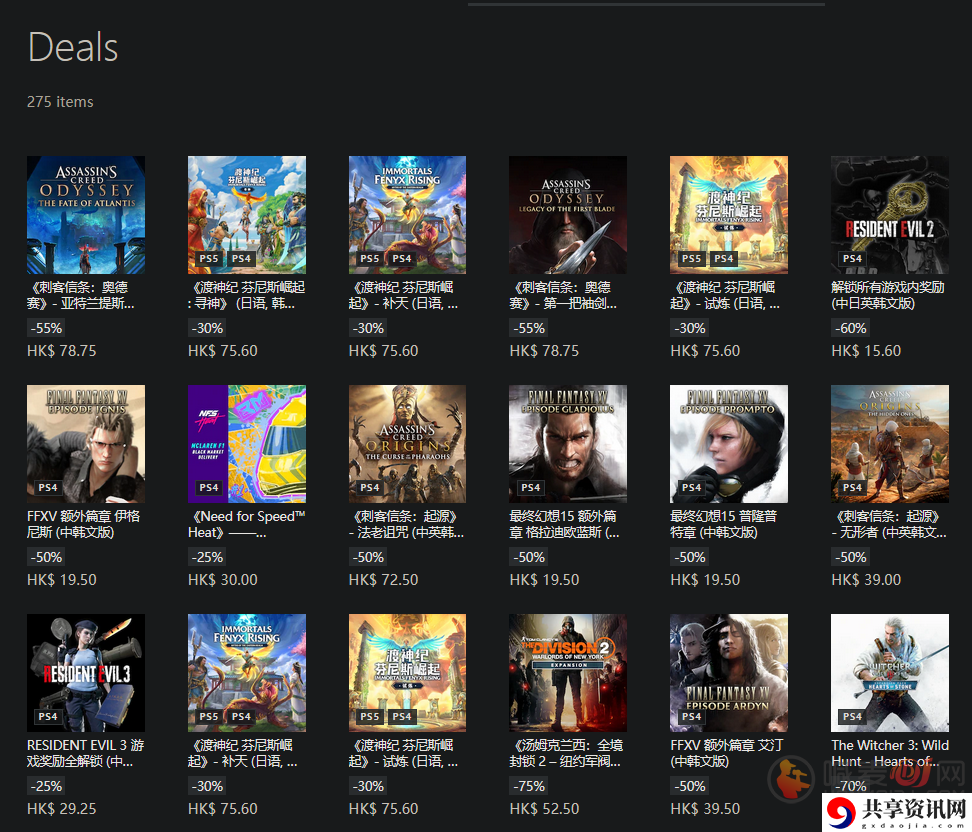This screenshot has width=972, height=832.
Task: Click the PS4 tag on Witcher 3 cover
Action: [x=852, y=717]
